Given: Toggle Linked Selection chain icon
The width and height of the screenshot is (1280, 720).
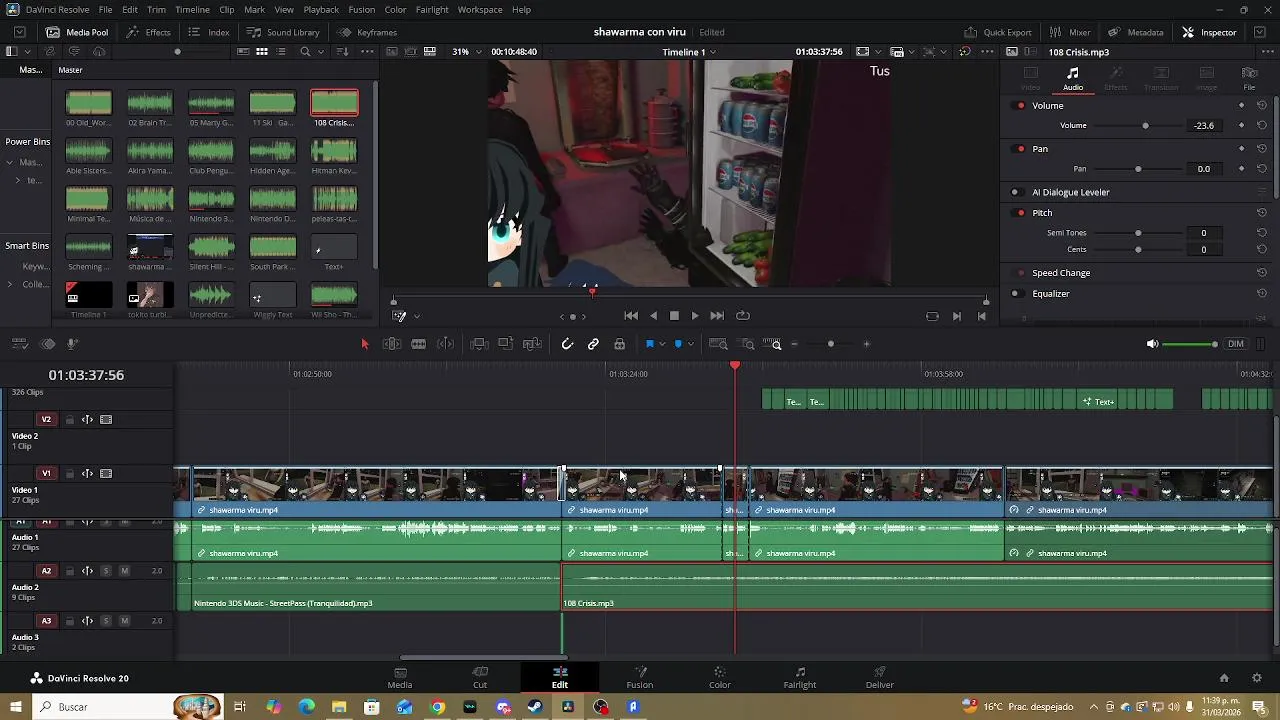Looking at the screenshot, I should pyautogui.click(x=593, y=344).
